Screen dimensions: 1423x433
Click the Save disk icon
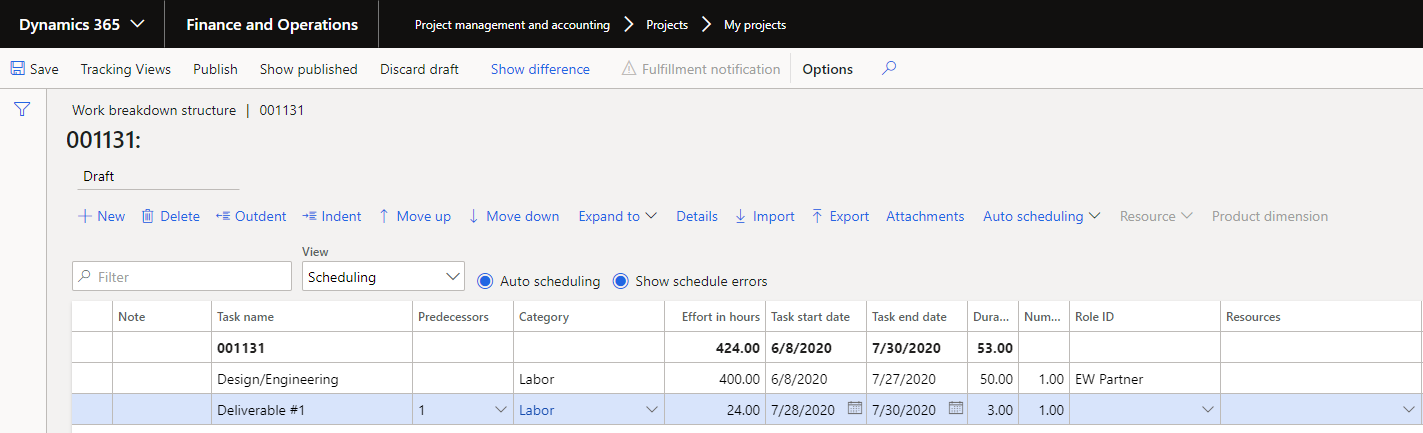[17, 69]
